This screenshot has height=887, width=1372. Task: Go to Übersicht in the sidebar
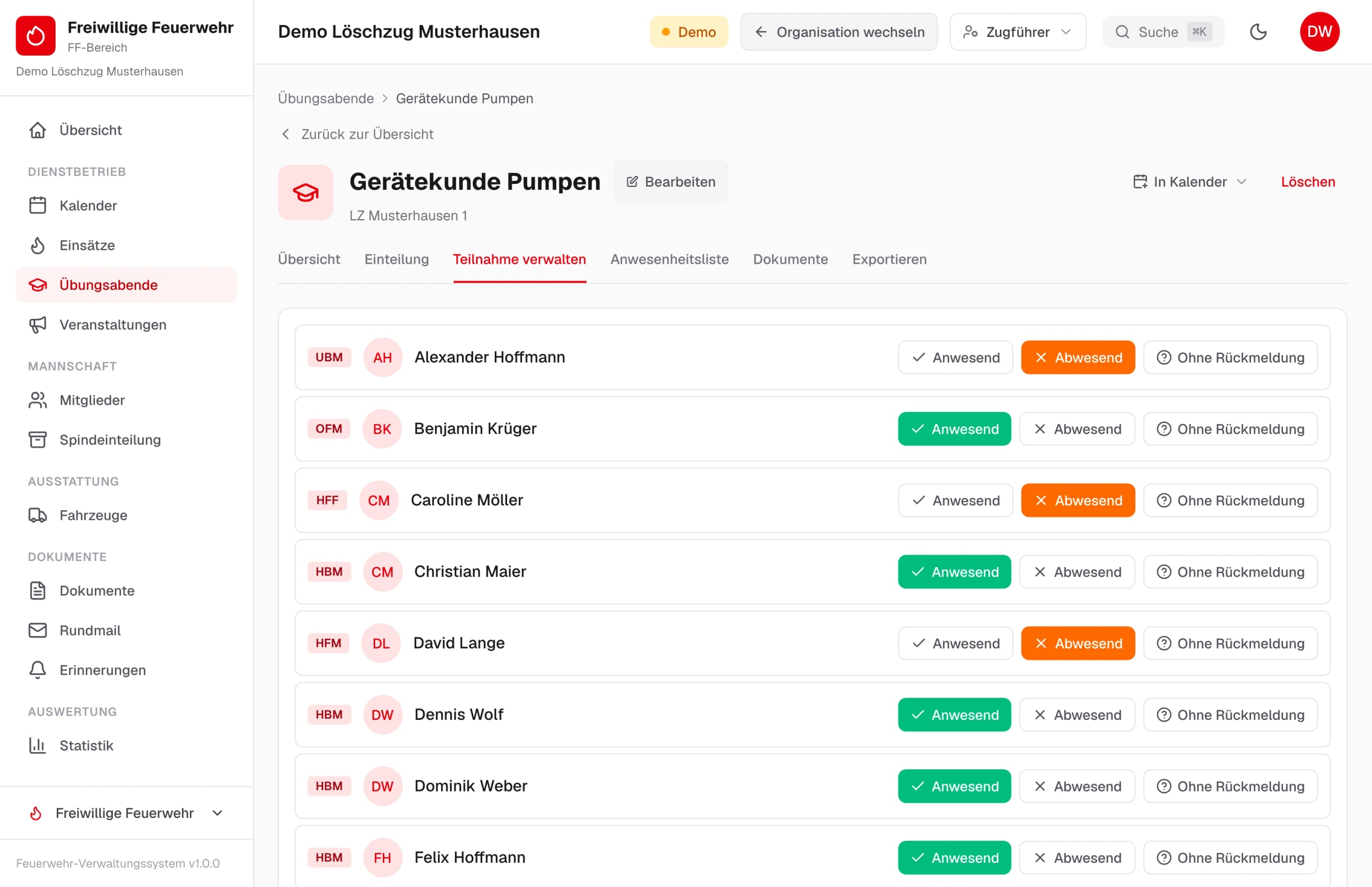[126, 130]
